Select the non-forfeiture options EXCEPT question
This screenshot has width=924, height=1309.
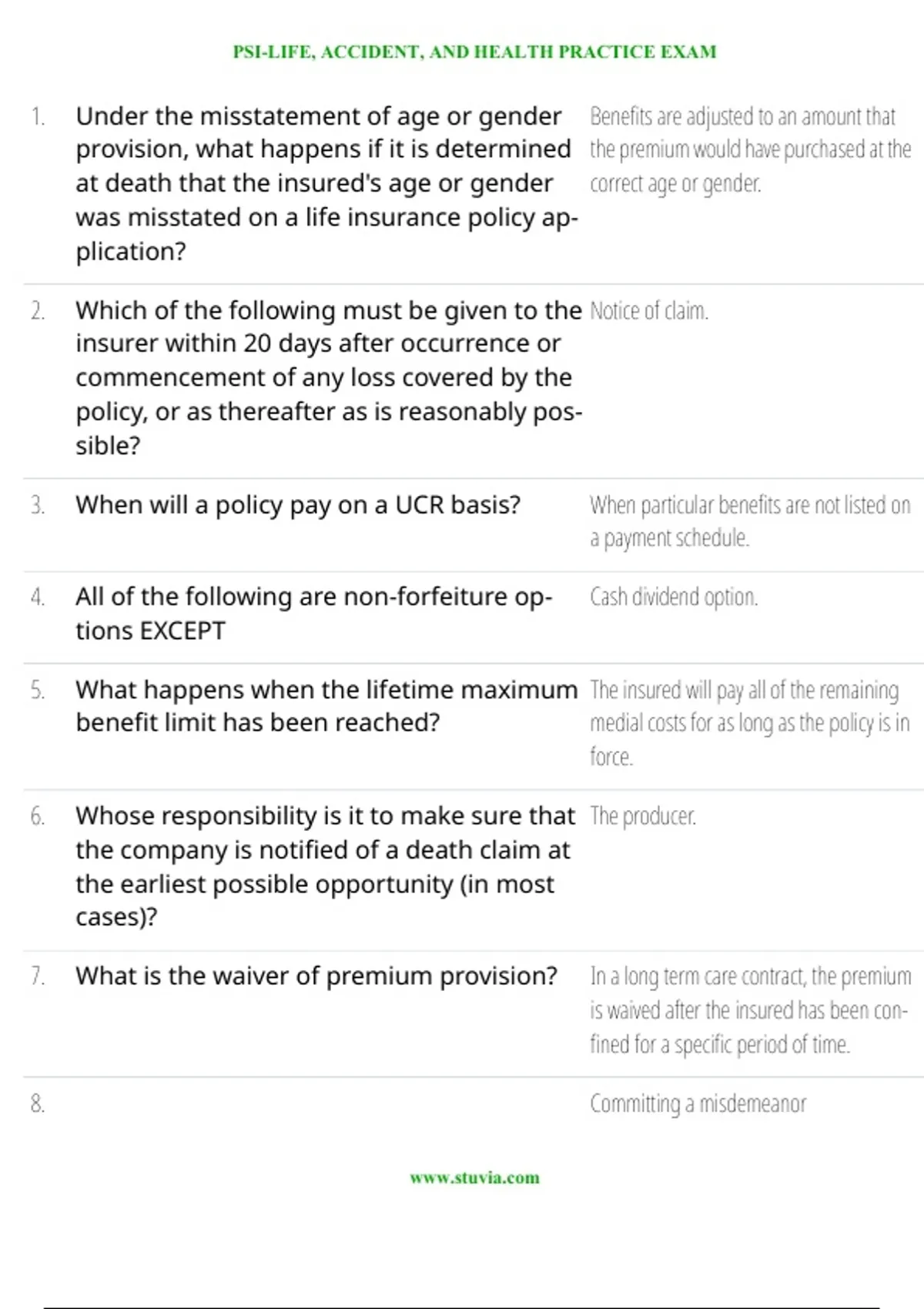(313, 613)
